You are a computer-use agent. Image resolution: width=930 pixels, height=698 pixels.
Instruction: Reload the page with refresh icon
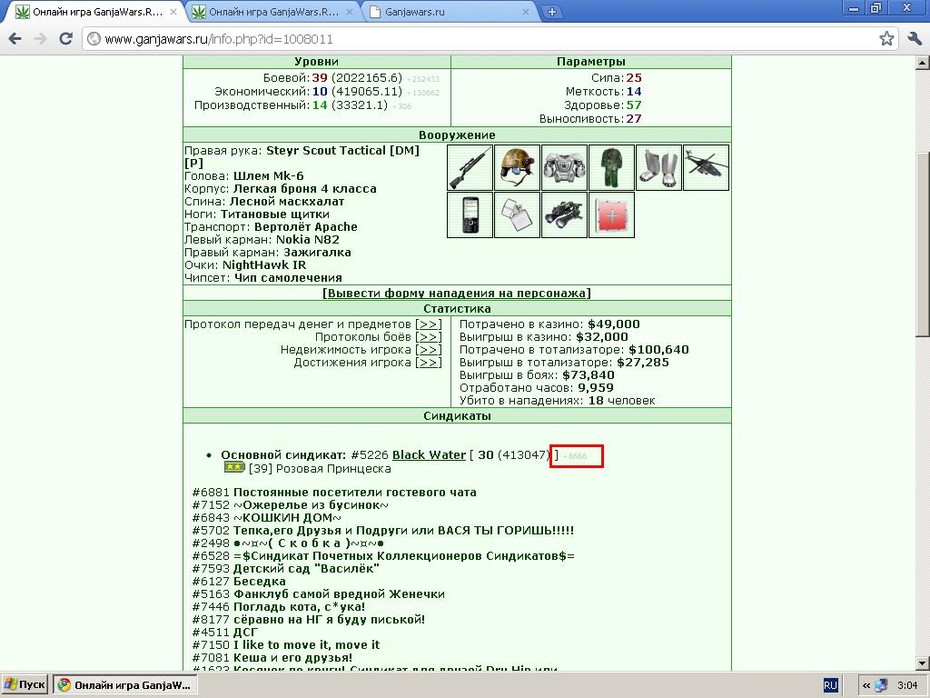click(x=66, y=39)
